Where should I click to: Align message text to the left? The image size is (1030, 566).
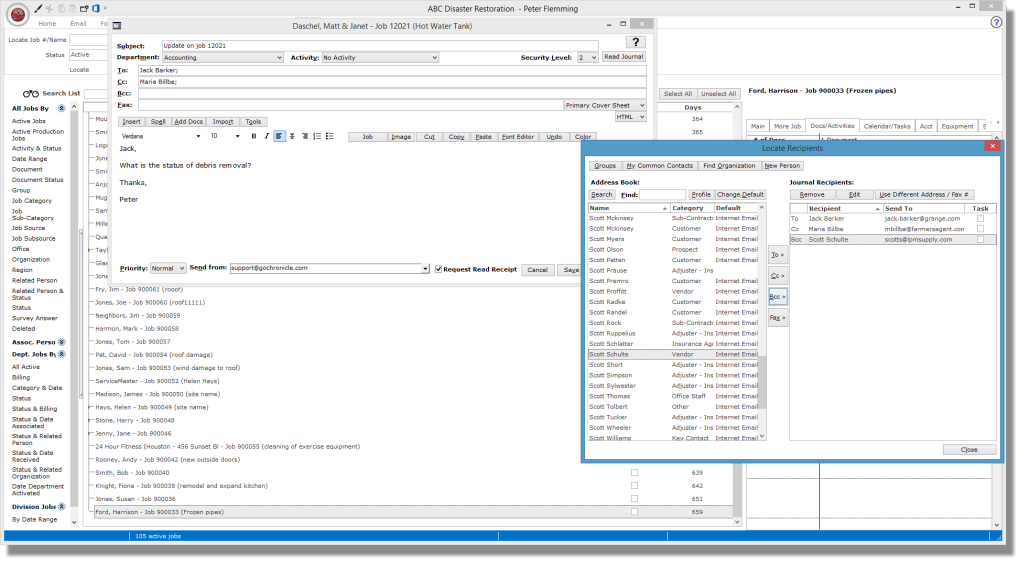pos(279,137)
